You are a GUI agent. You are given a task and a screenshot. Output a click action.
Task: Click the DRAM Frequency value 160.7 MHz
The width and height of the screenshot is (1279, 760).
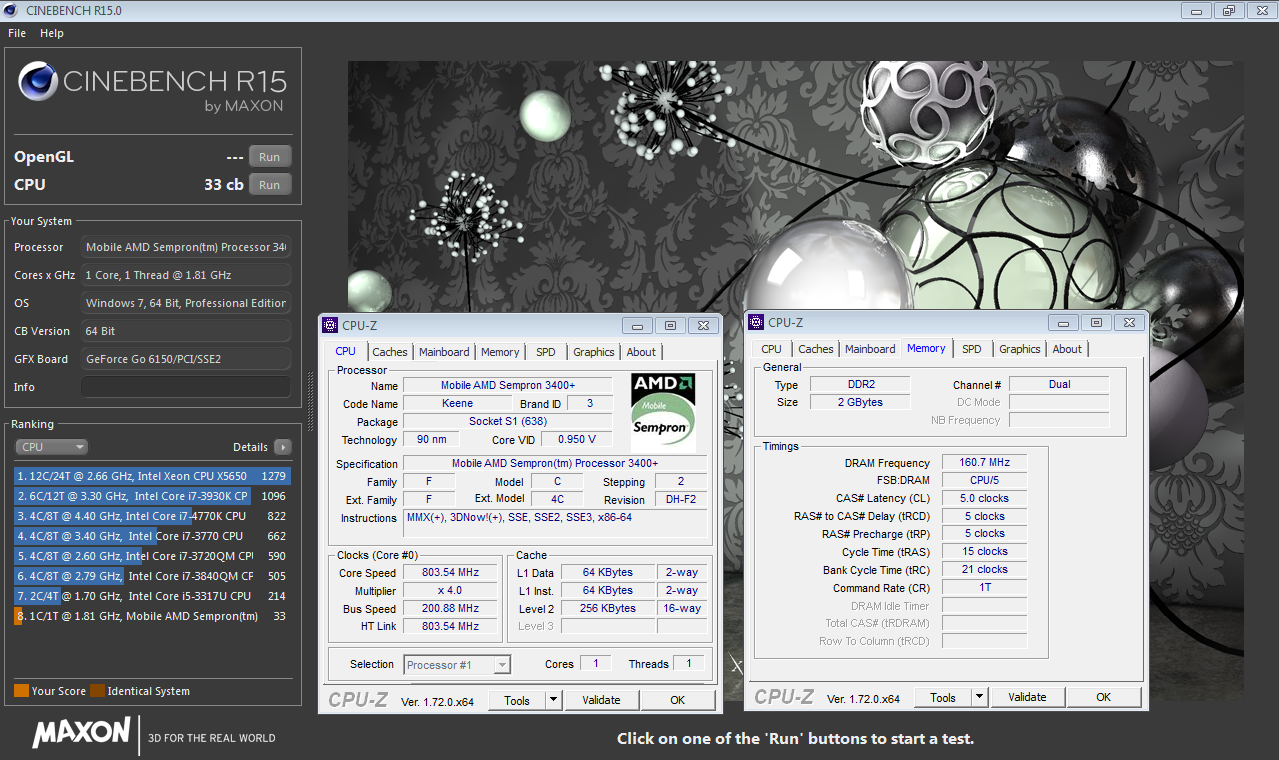tap(984, 463)
